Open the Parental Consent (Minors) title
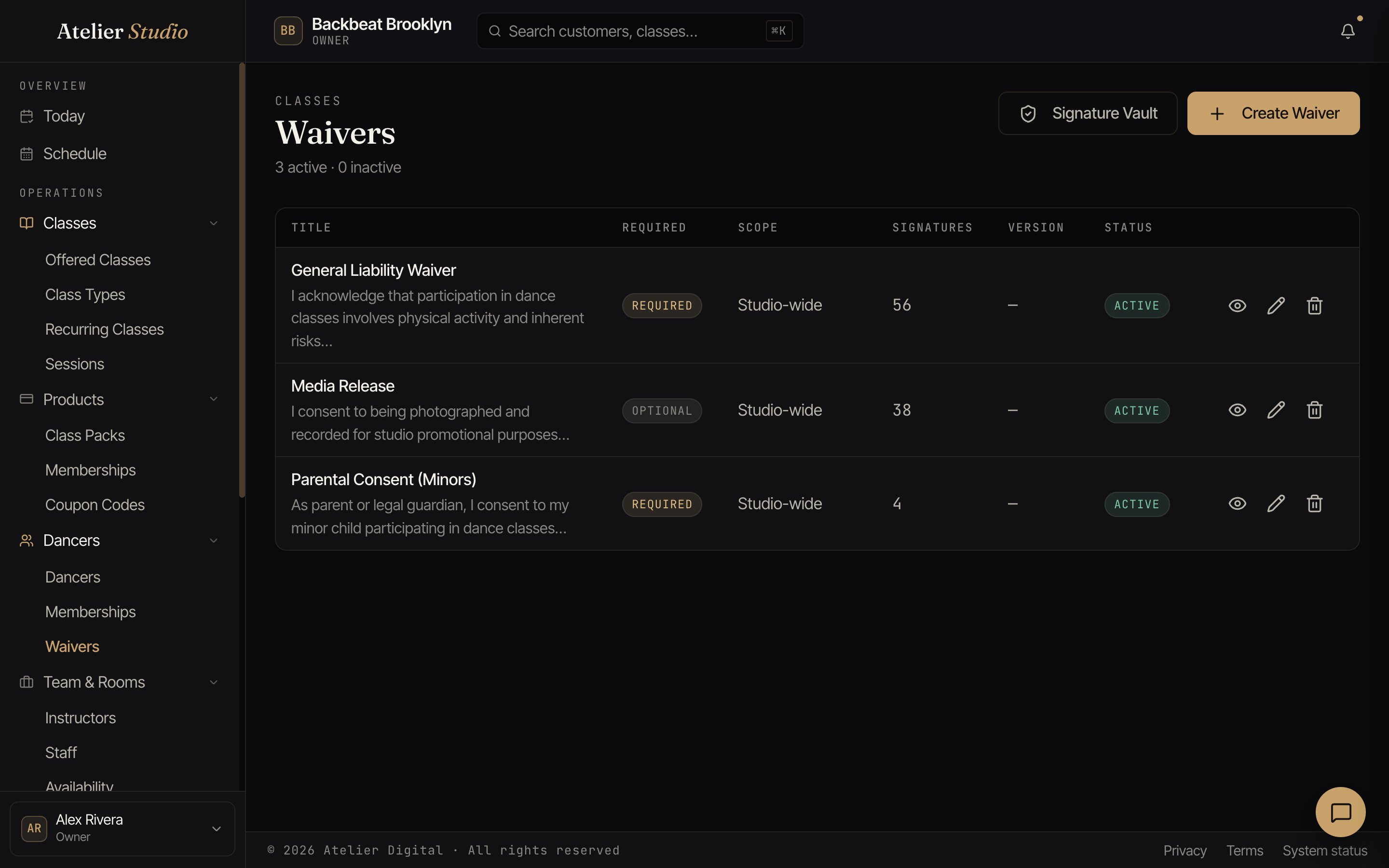This screenshot has width=1389, height=868. [x=383, y=479]
